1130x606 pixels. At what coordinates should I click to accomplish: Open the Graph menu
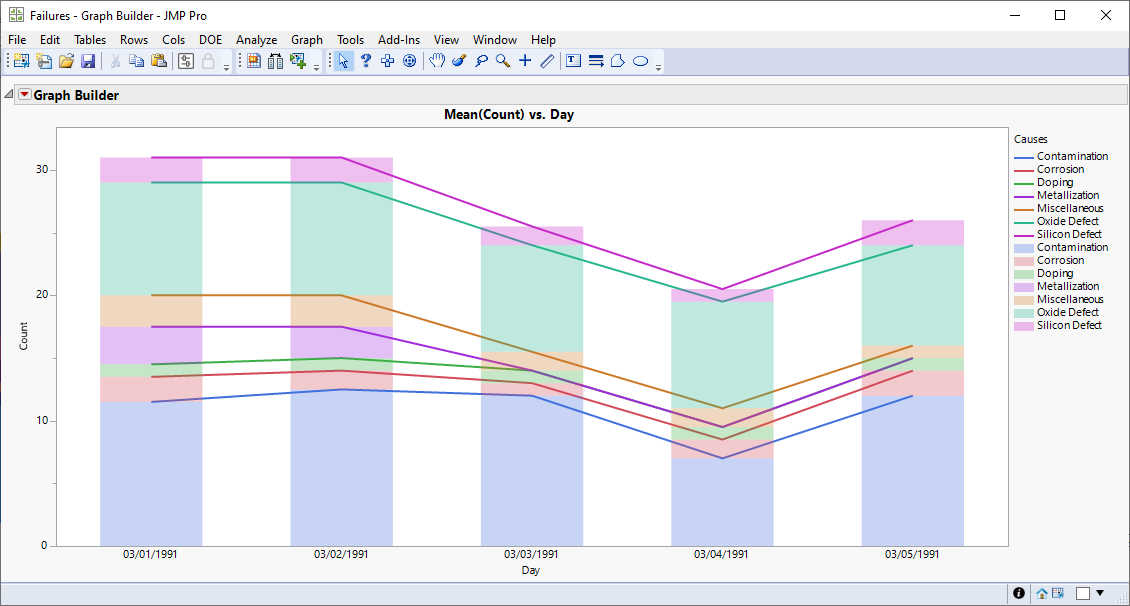tap(306, 40)
